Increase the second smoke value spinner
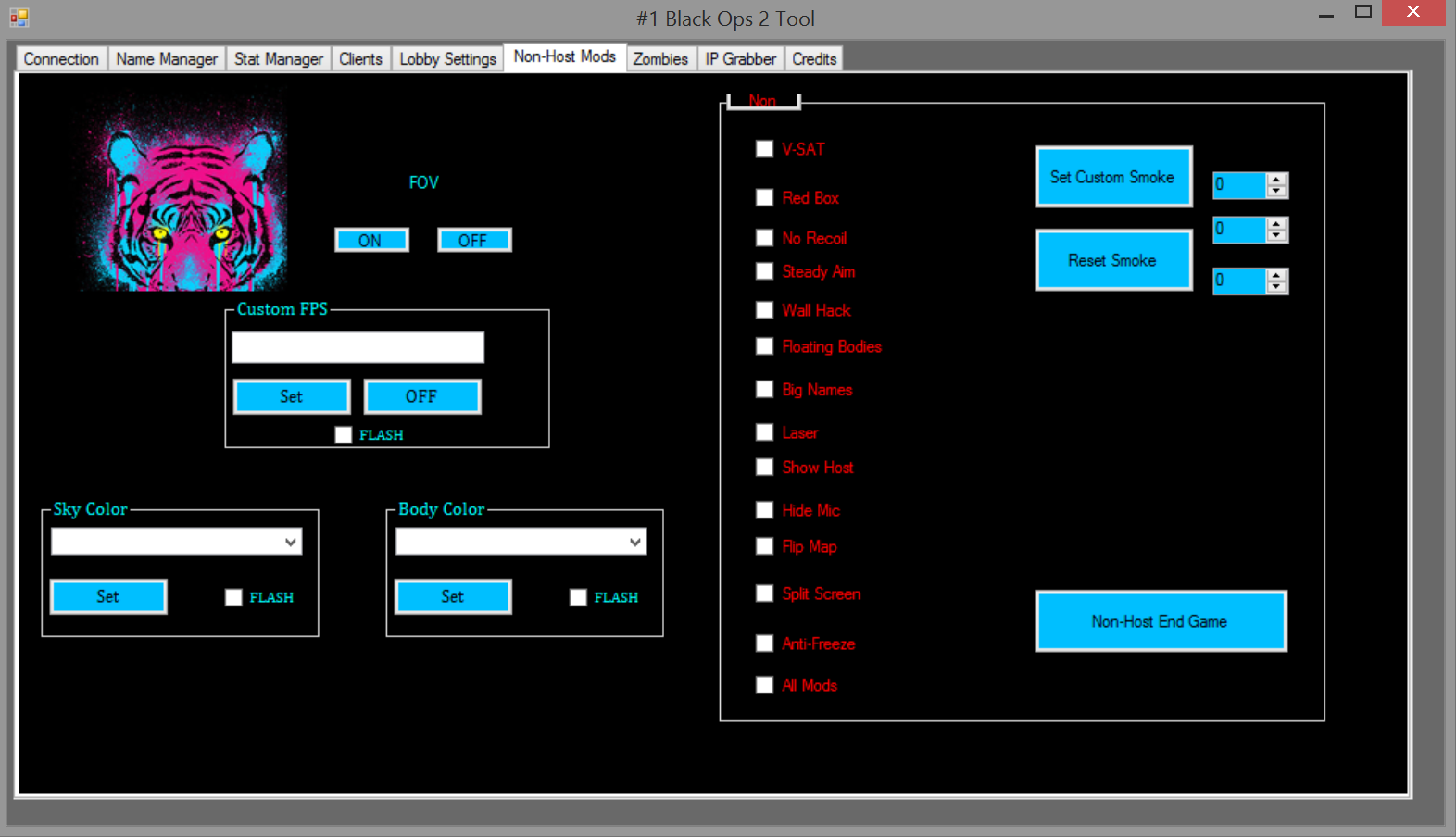 [1277, 224]
